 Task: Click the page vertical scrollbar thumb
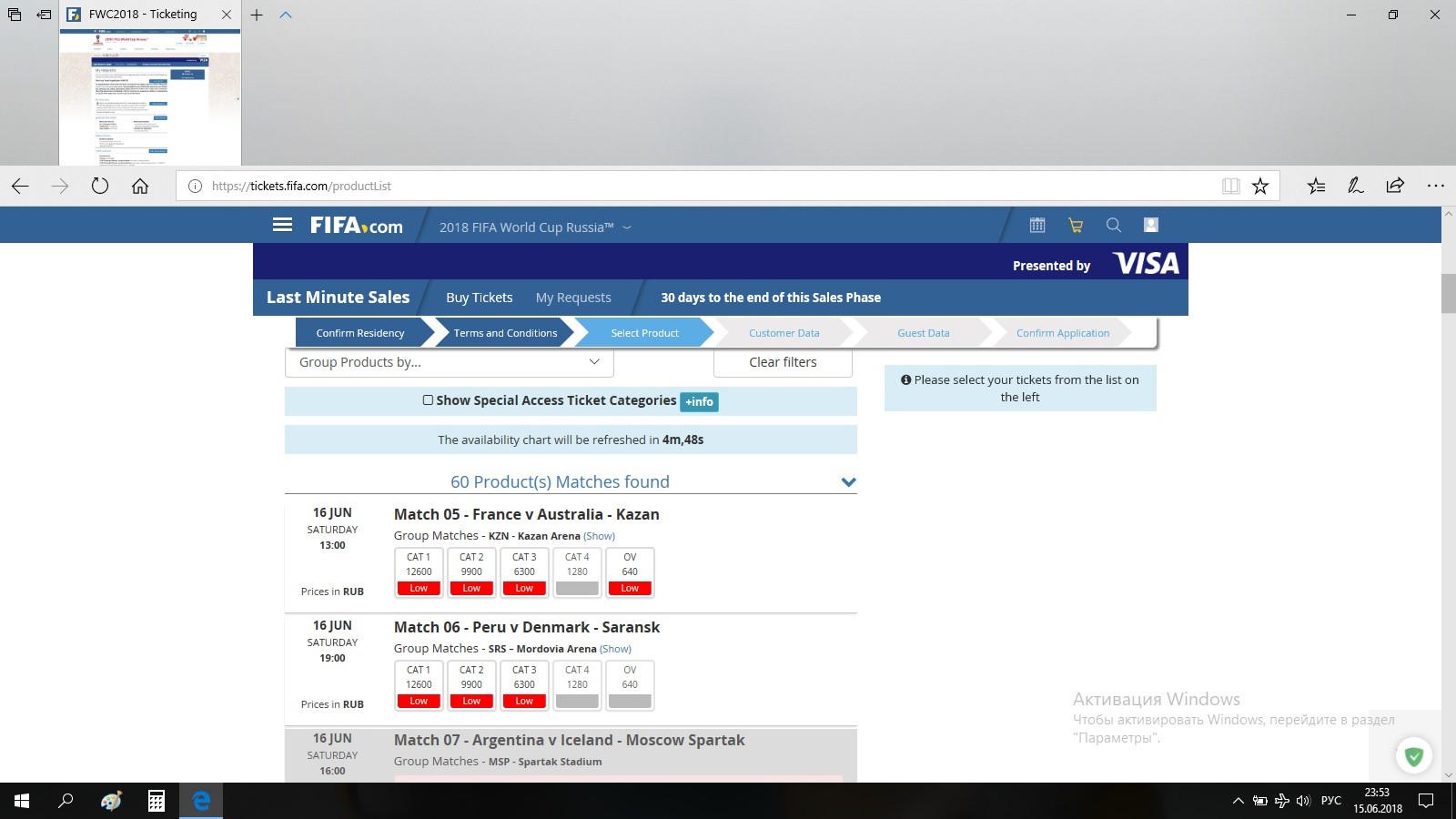(1448, 293)
